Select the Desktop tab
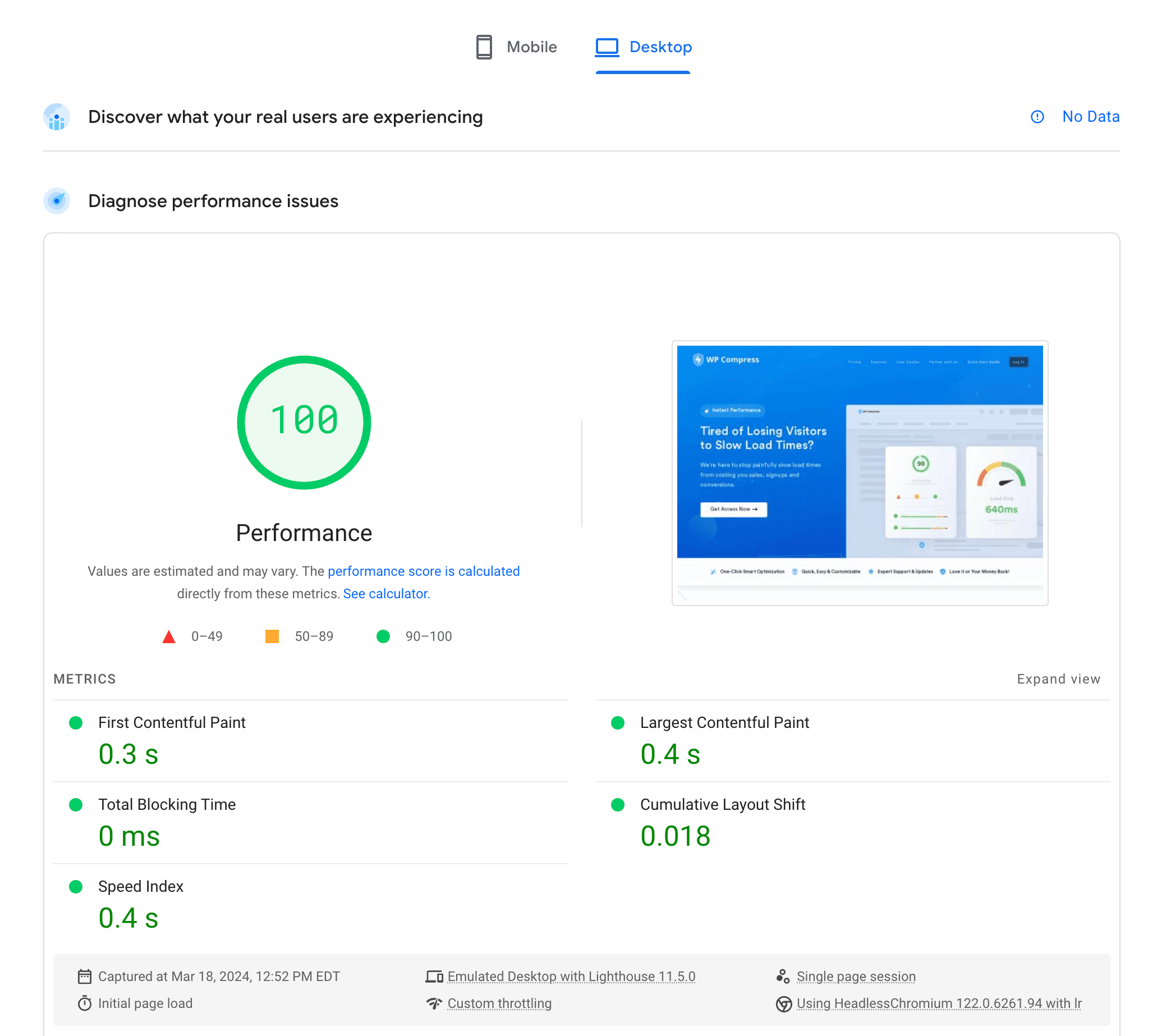Image resolution: width=1157 pixels, height=1036 pixels. click(660, 47)
